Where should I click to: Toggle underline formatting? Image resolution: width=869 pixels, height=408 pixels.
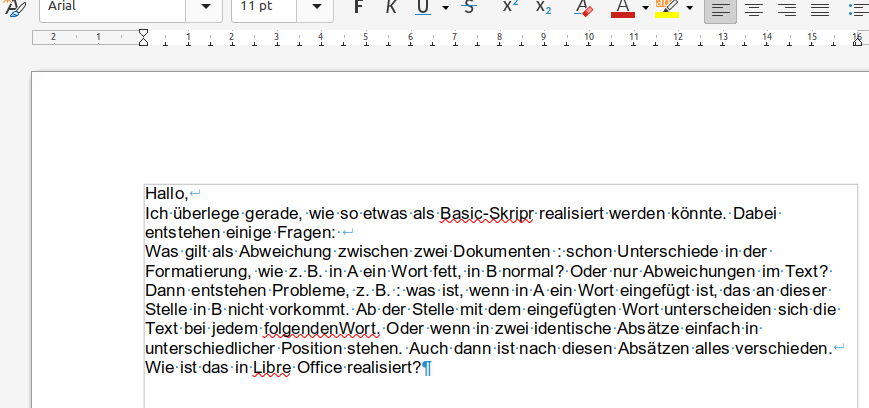[422, 7]
